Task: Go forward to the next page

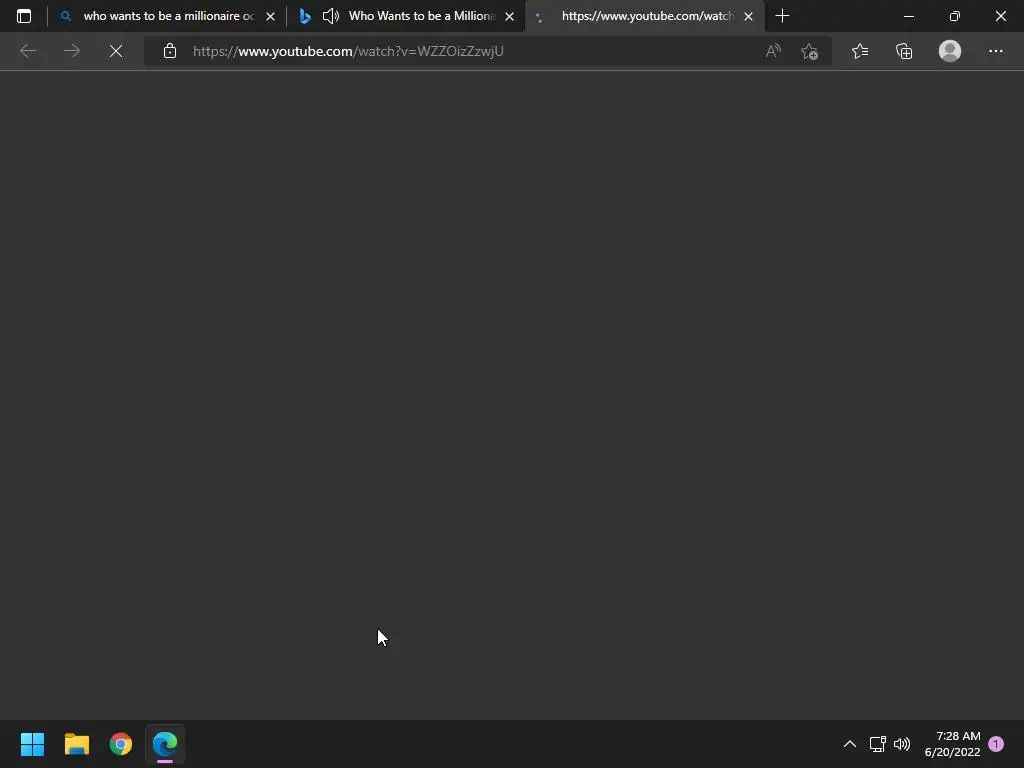Action: (x=72, y=51)
